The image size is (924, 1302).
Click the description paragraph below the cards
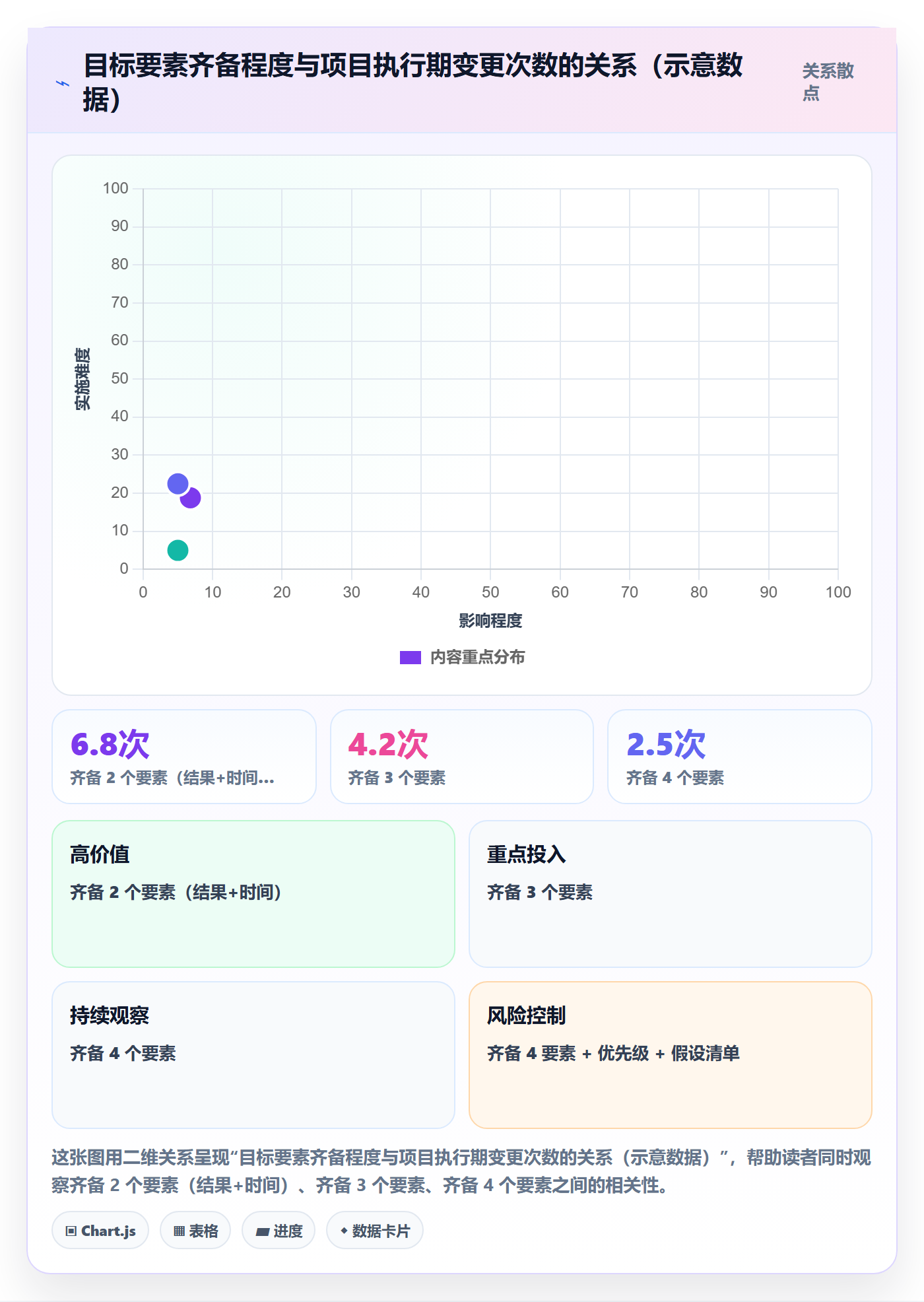click(461, 1171)
